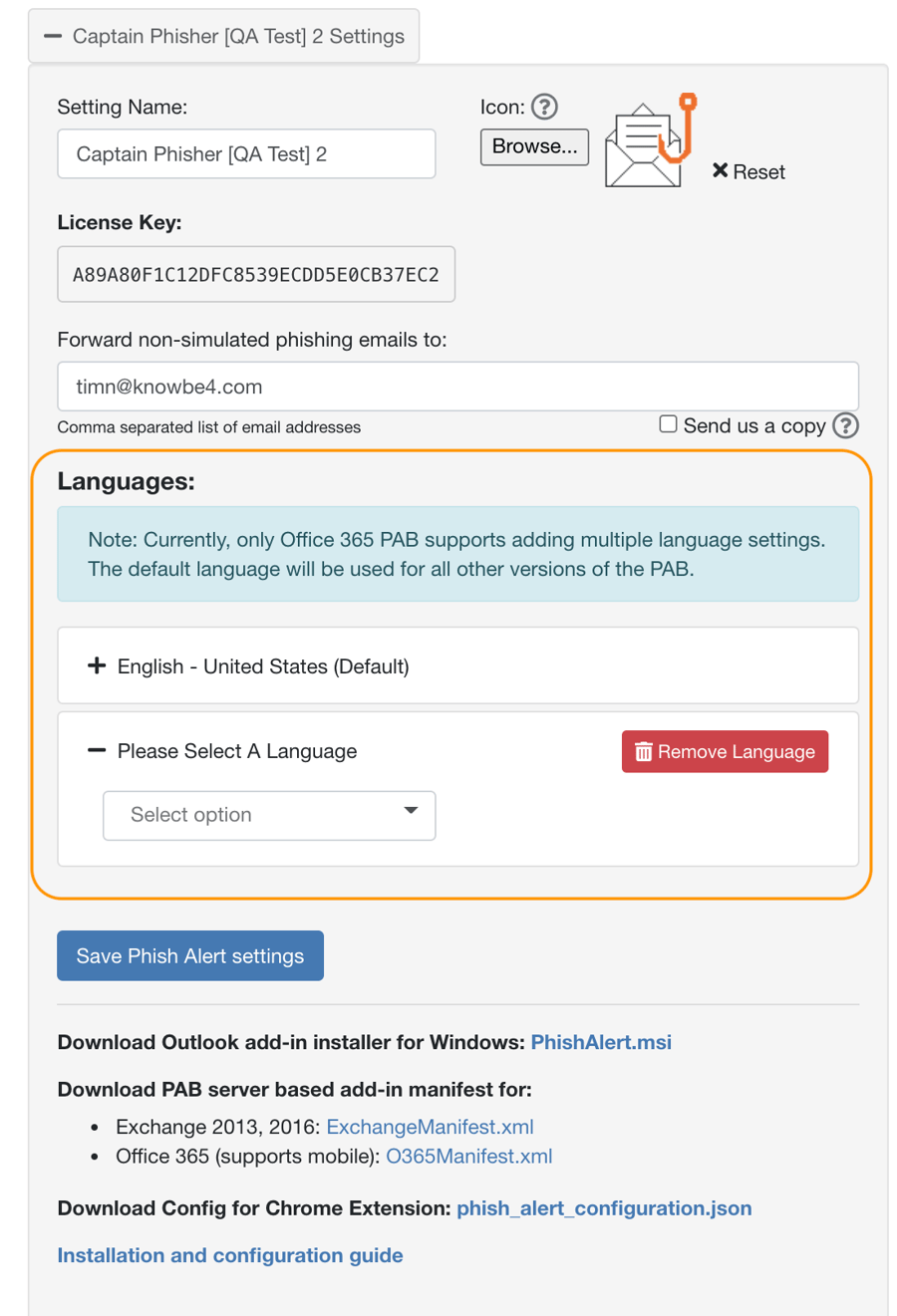
Task: Open the Icon help tooltip
Action: pyautogui.click(x=544, y=107)
